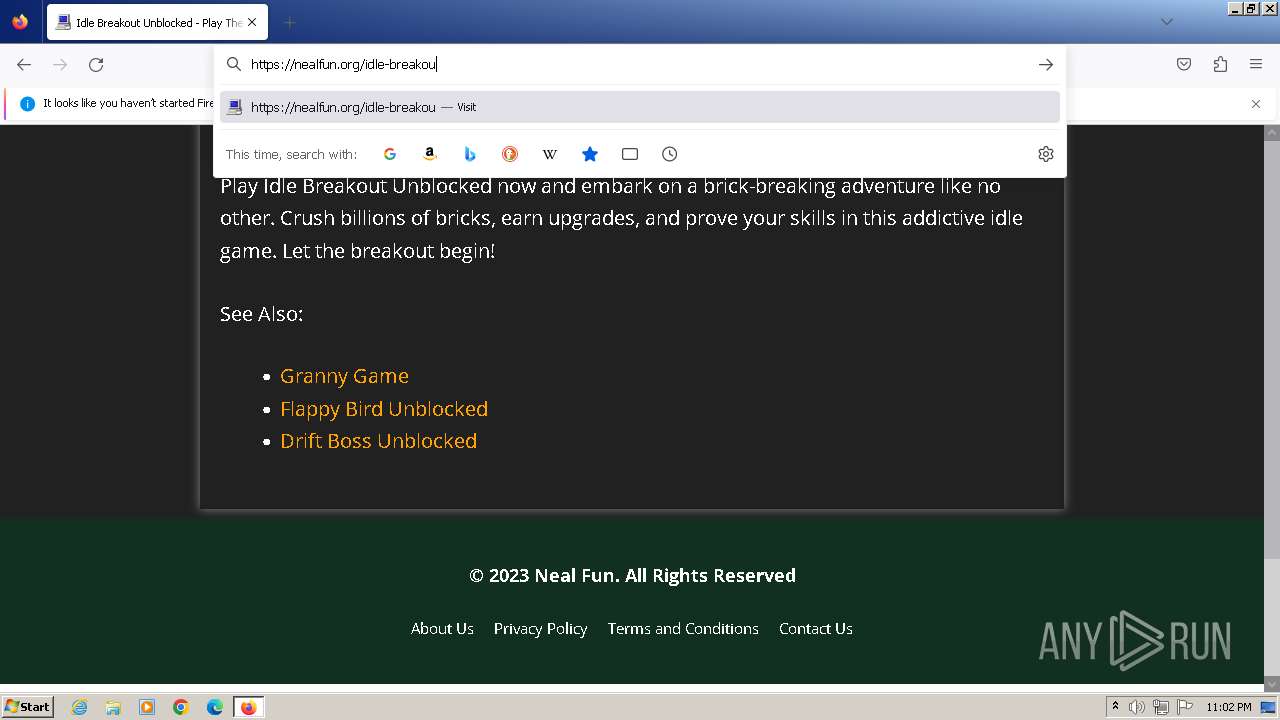Image resolution: width=1280 pixels, height=720 pixels.
Task: Search in open Tabs icon
Action: click(630, 154)
